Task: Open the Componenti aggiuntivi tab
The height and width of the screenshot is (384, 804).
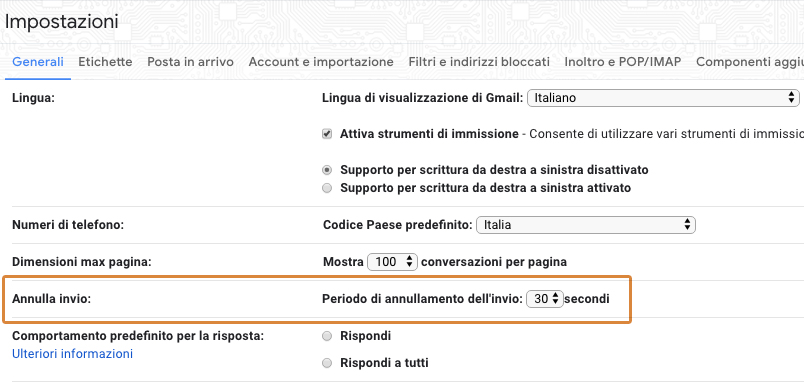Action: coord(750,62)
